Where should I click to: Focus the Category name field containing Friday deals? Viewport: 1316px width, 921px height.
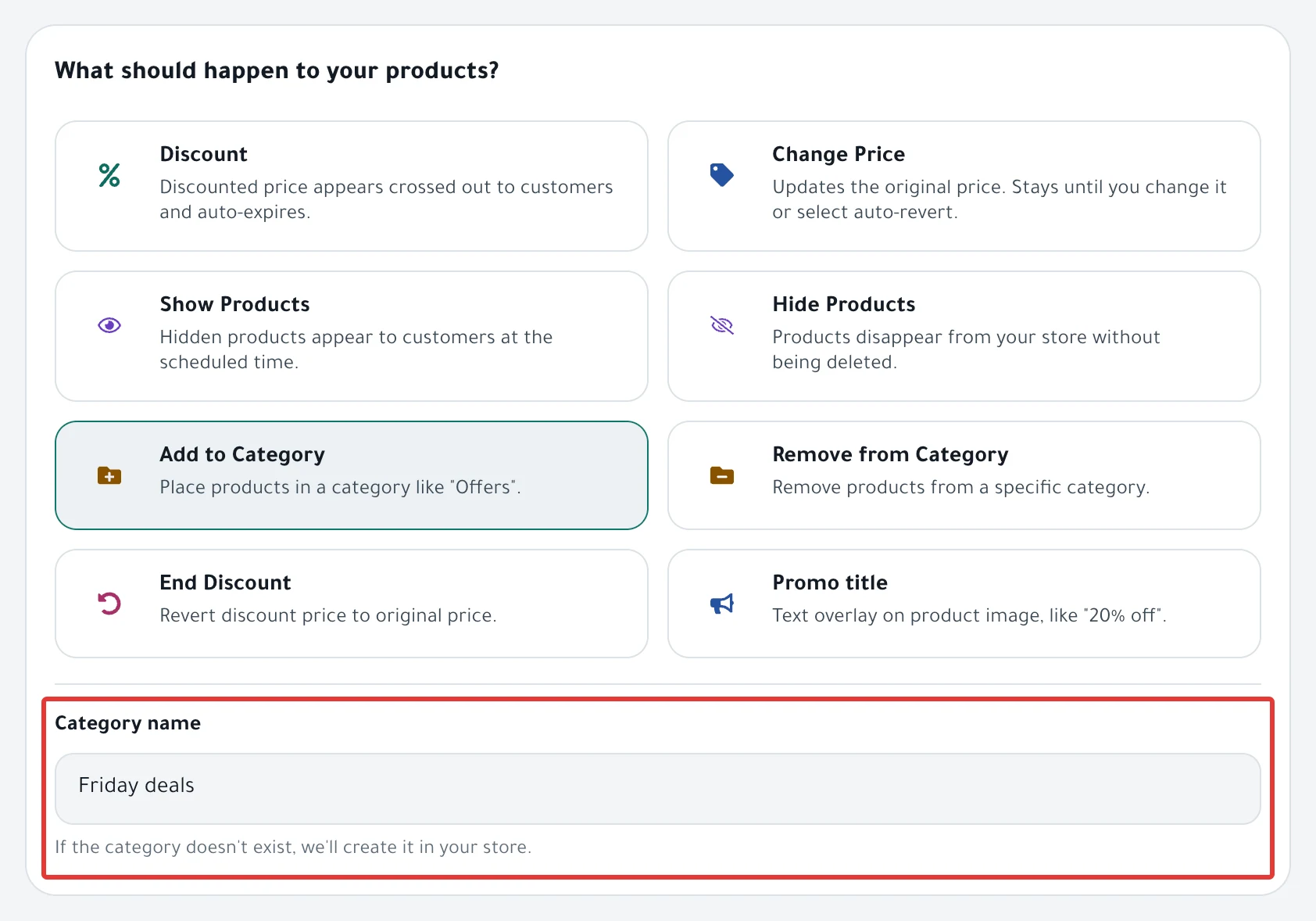click(x=658, y=789)
